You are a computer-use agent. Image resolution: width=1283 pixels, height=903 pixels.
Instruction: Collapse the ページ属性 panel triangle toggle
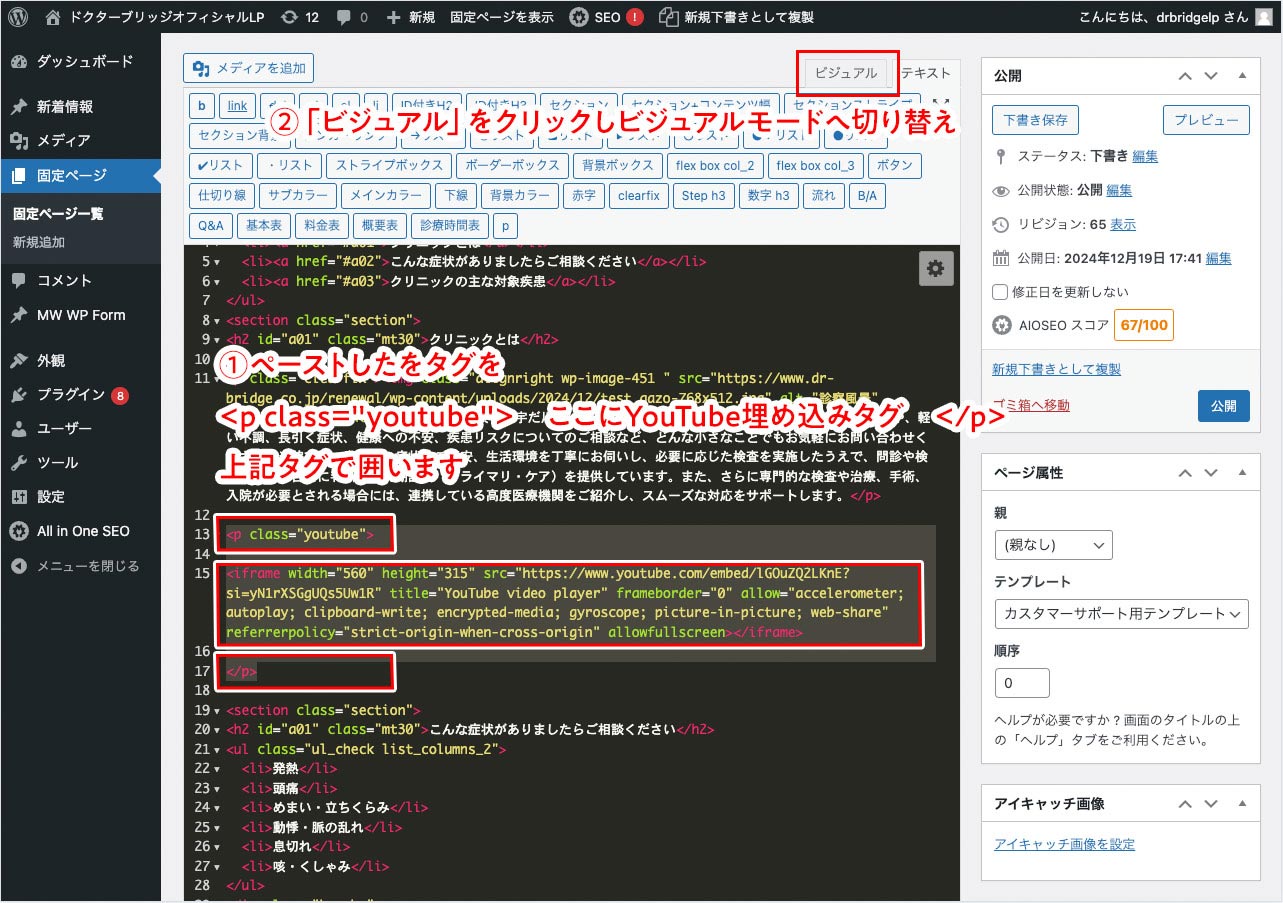[x=1242, y=472]
